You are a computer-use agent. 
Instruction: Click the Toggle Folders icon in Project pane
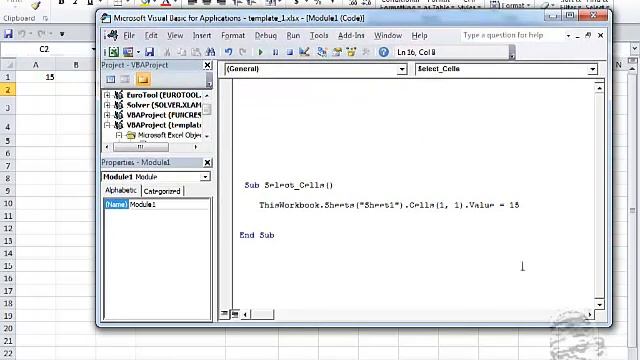pos(143,80)
